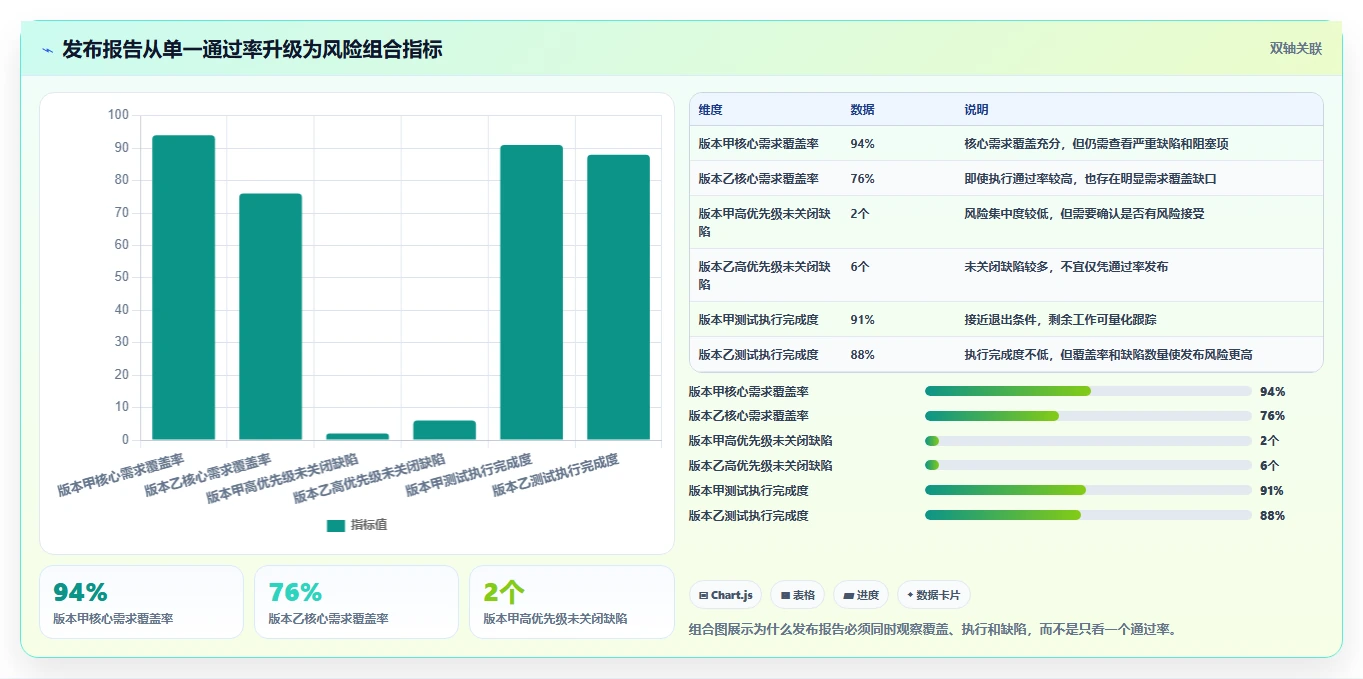
Task: Click the 版本甲高优先级未关闭缺陷 bar in chart
Action: click(357, 436)
